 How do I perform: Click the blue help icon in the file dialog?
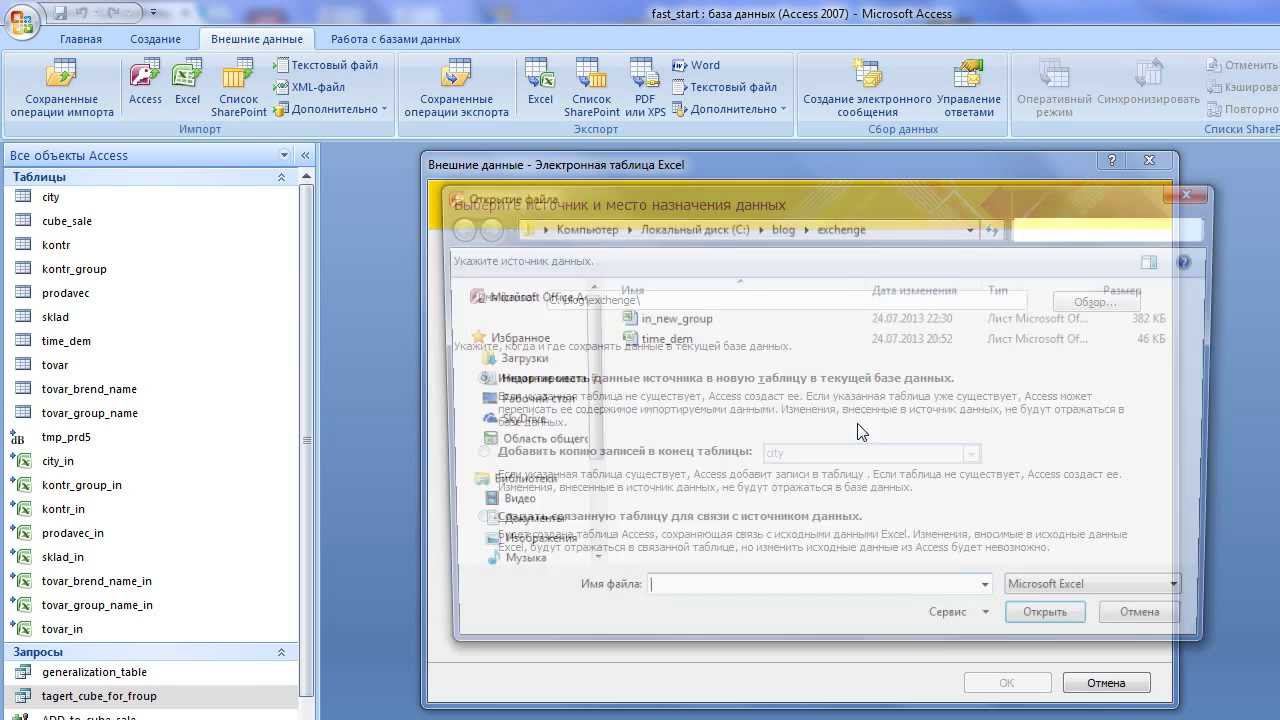[x=1184, y=262]
